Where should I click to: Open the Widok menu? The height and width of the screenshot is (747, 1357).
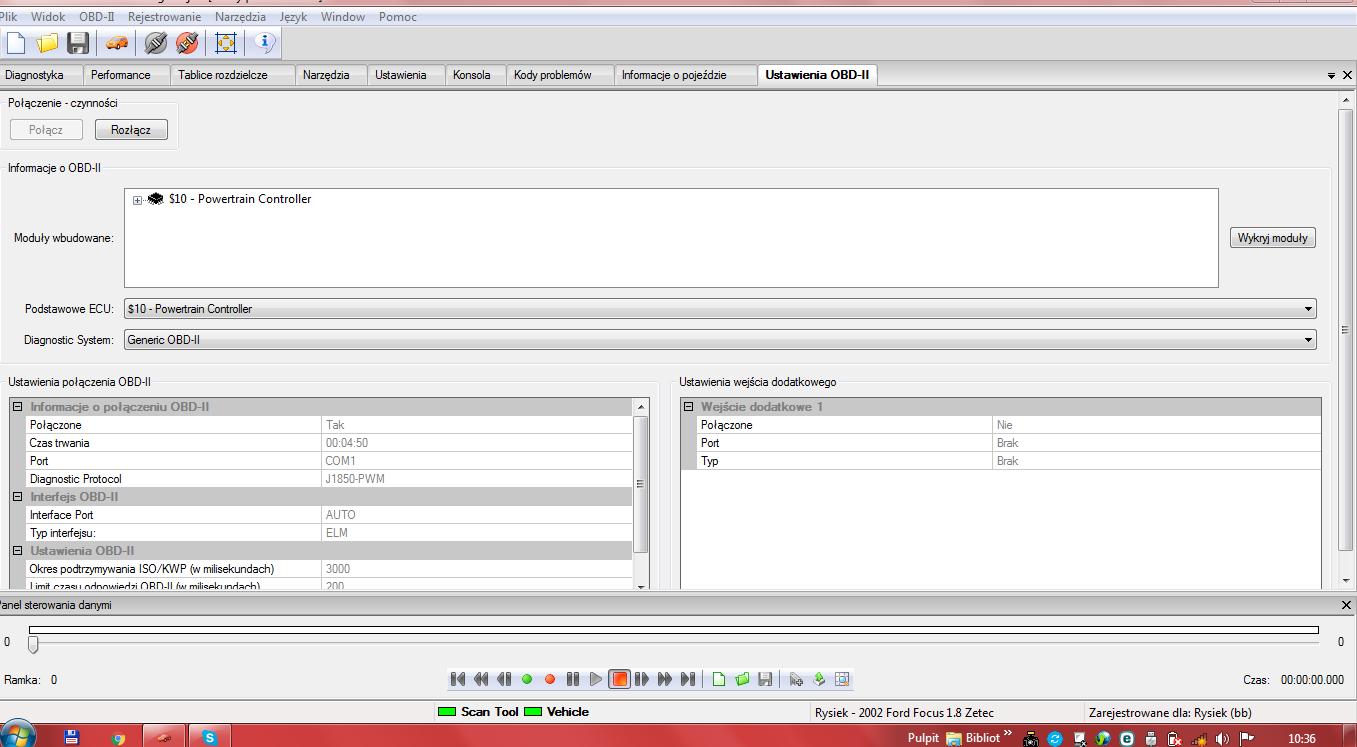(48, 17)
